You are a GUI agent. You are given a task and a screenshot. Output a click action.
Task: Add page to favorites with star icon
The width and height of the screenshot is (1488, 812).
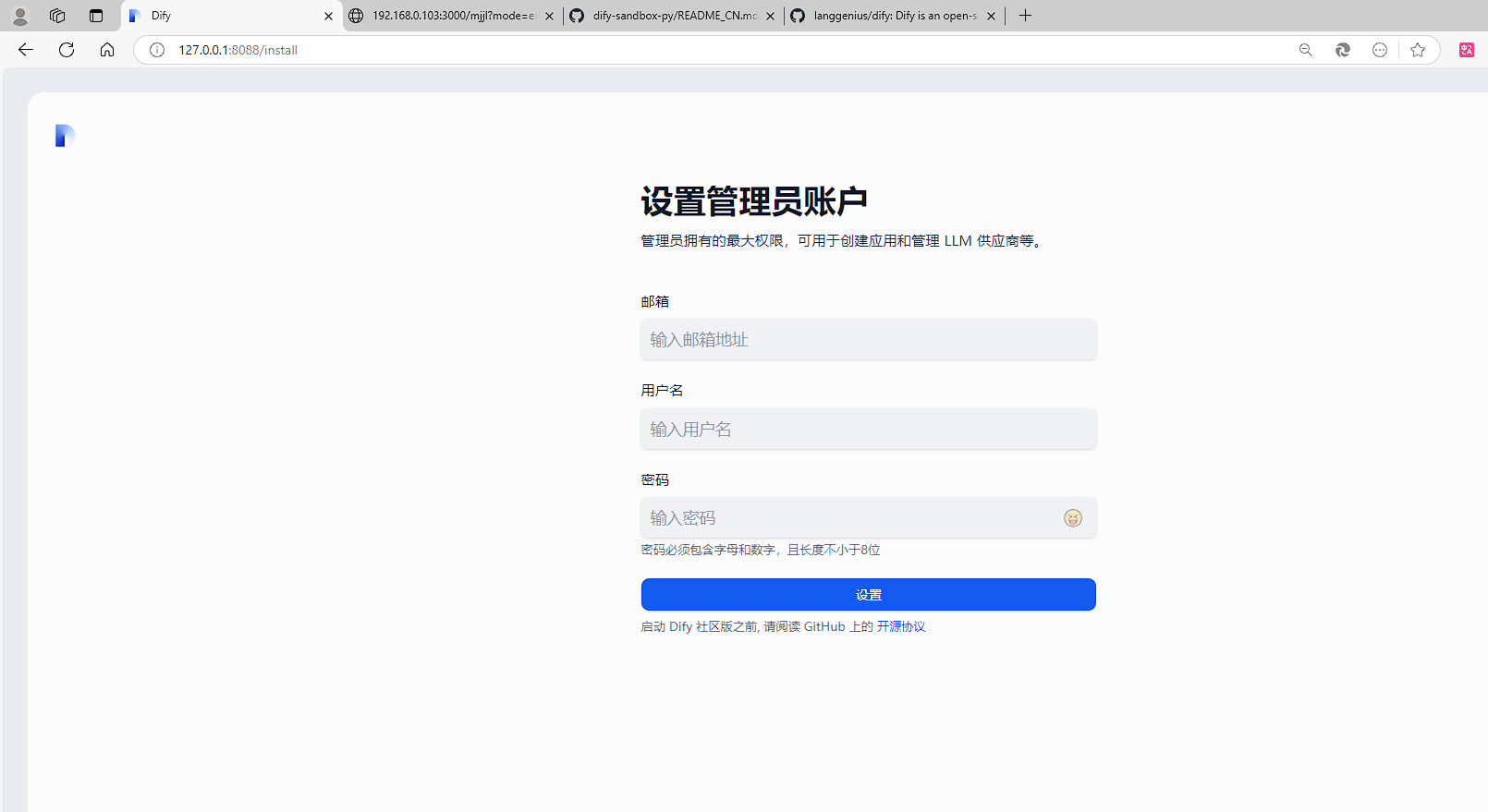[x=1418, y=50]
